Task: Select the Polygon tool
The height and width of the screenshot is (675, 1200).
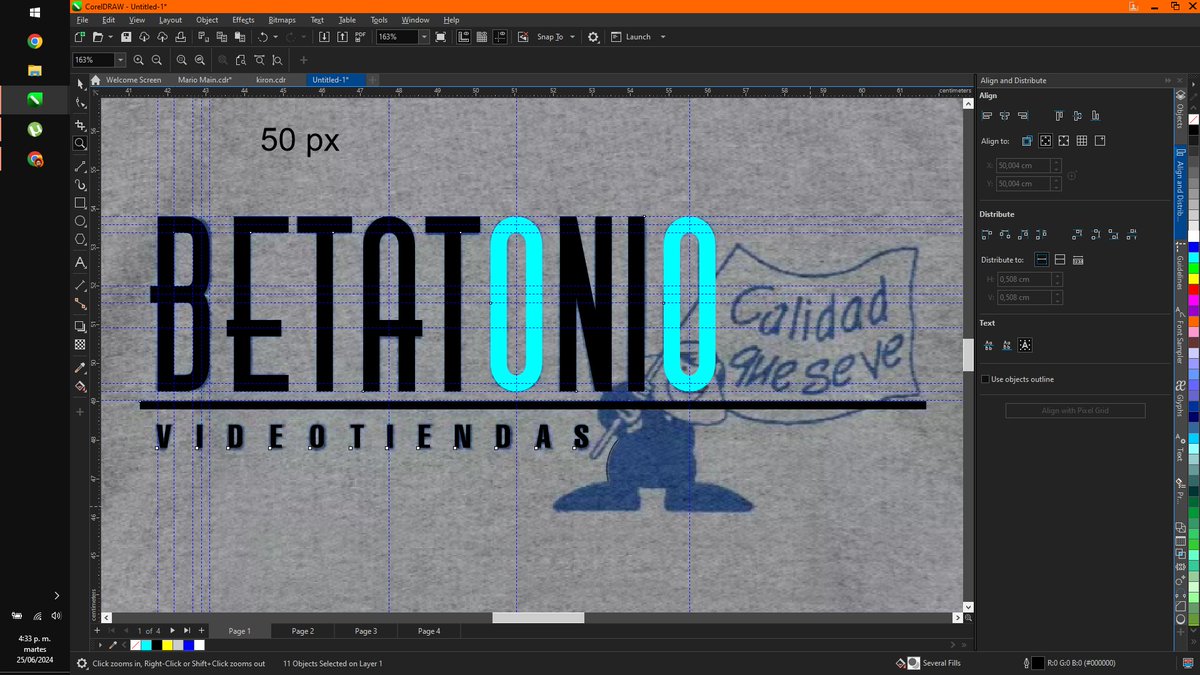Action: (81, 239)
